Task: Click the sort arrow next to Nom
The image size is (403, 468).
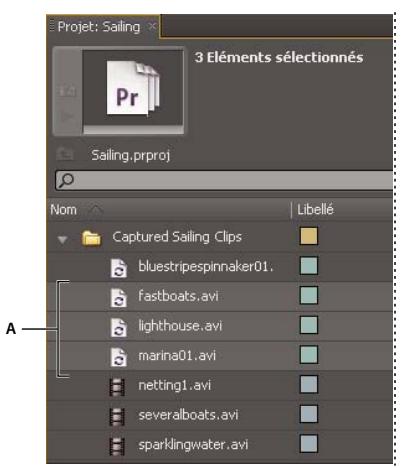Action: point(96,210)
